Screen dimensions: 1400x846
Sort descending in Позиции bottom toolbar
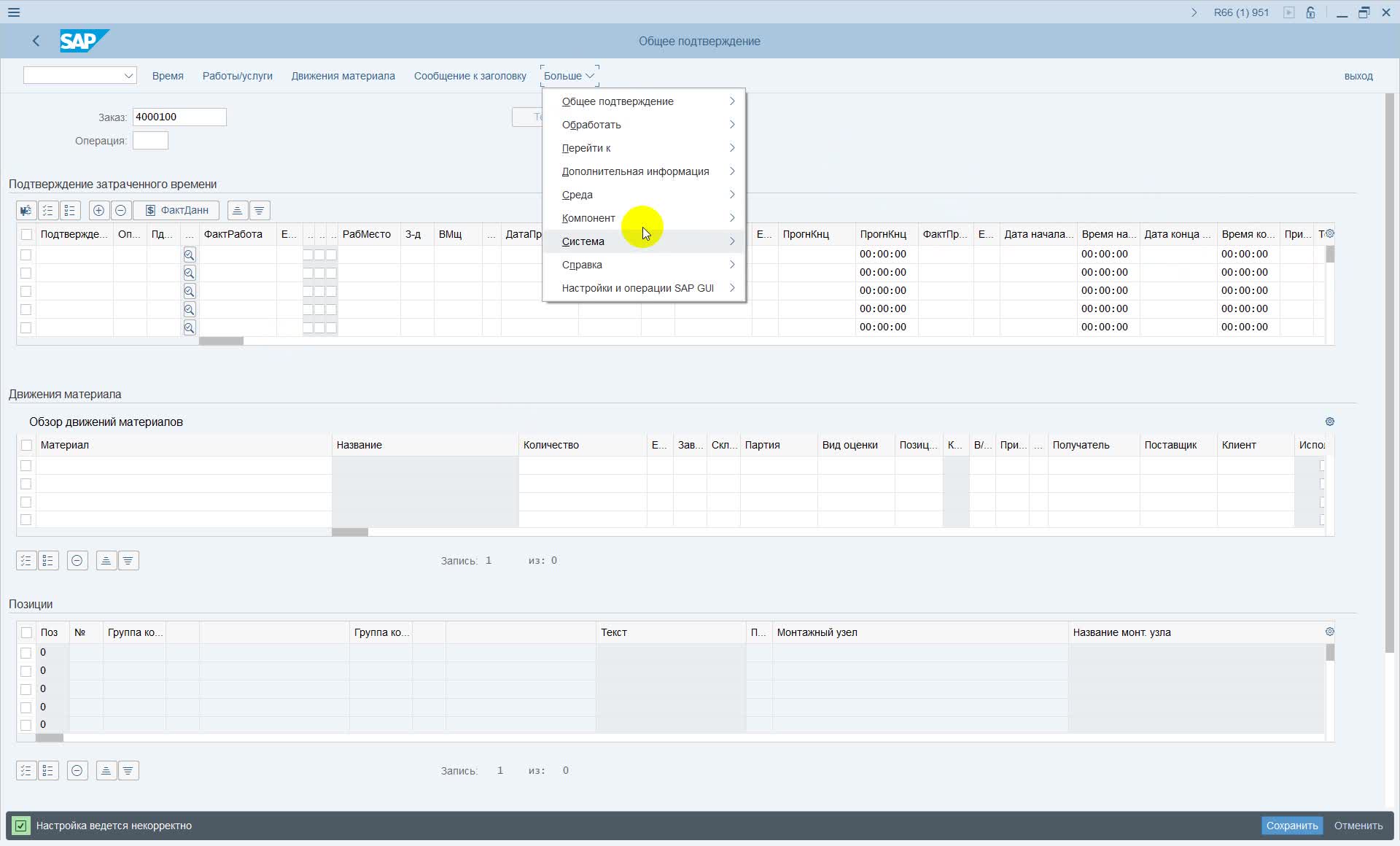pyautogui.click(x=128, y=770)
